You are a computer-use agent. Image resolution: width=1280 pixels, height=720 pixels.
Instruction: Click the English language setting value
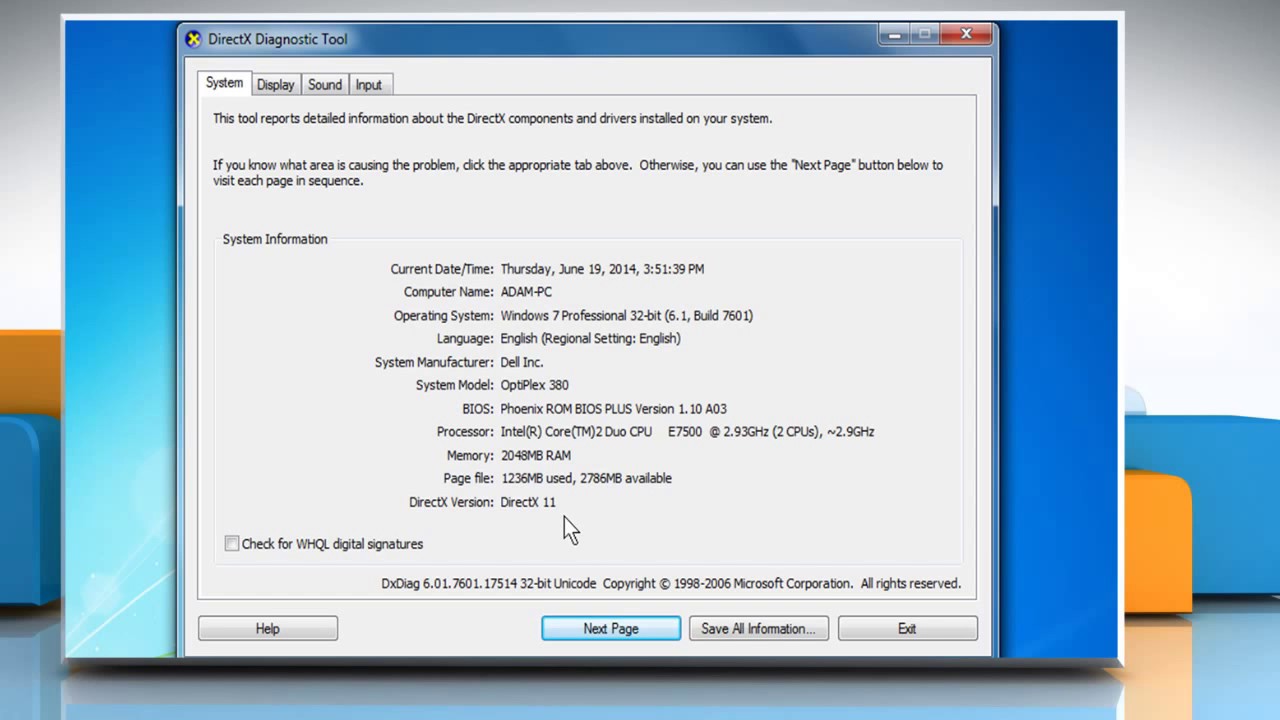[591, 339]
